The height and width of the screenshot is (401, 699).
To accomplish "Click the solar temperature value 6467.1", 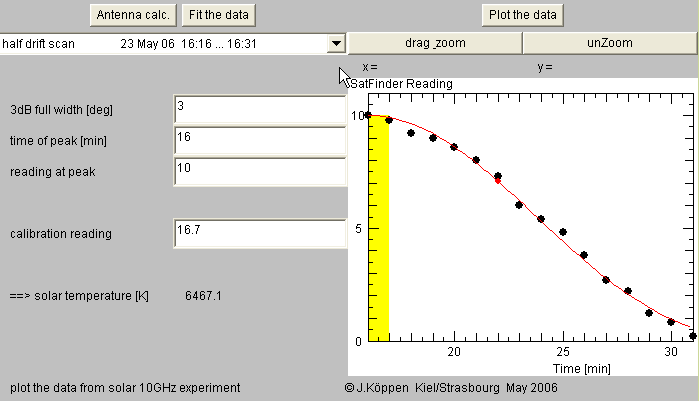I will click(x=203, y=296).
